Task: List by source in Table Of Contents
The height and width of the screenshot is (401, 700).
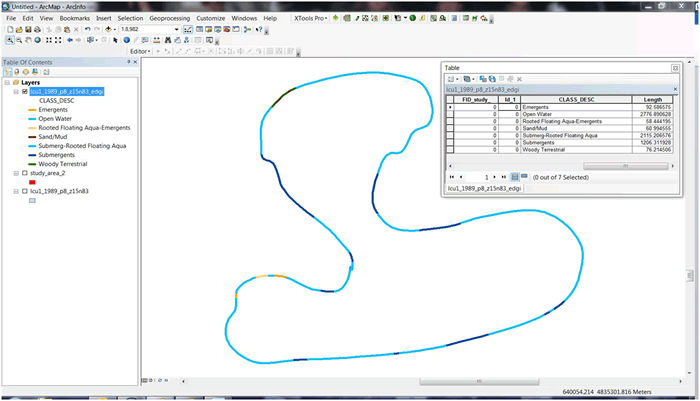Action: pyautogui.click(x=17, y=72)
